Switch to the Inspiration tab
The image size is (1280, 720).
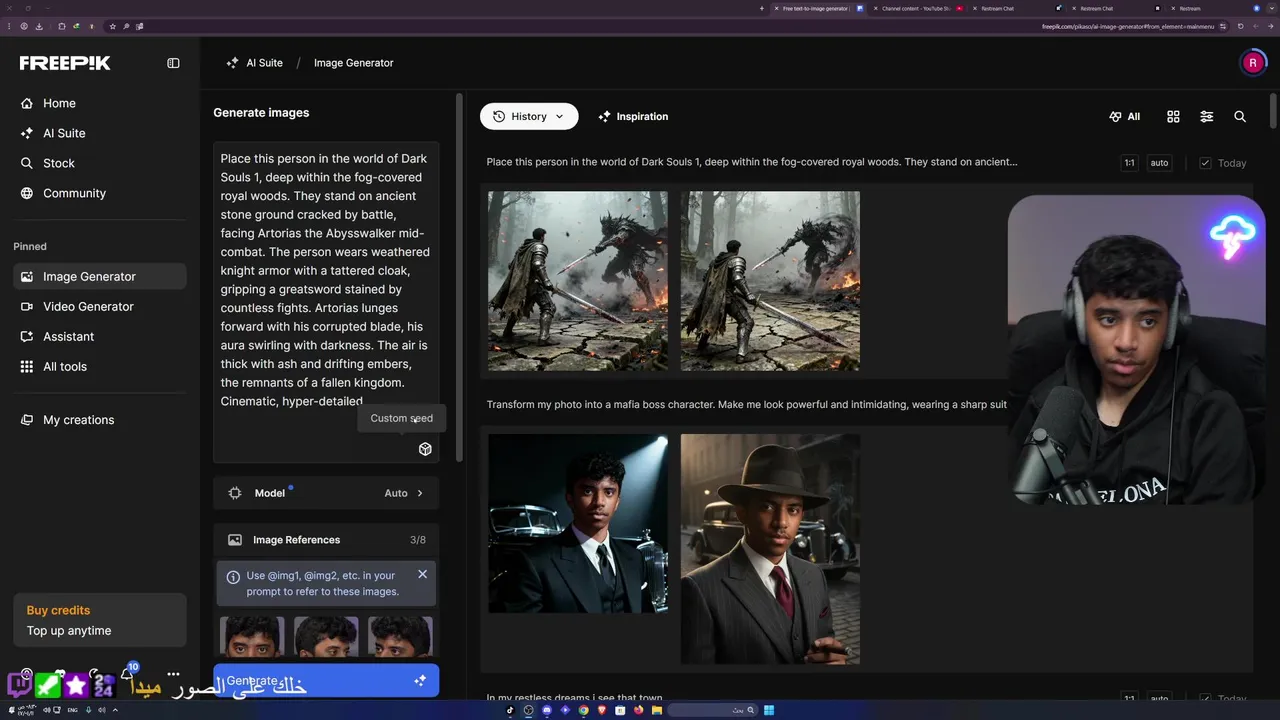point(633,116)
